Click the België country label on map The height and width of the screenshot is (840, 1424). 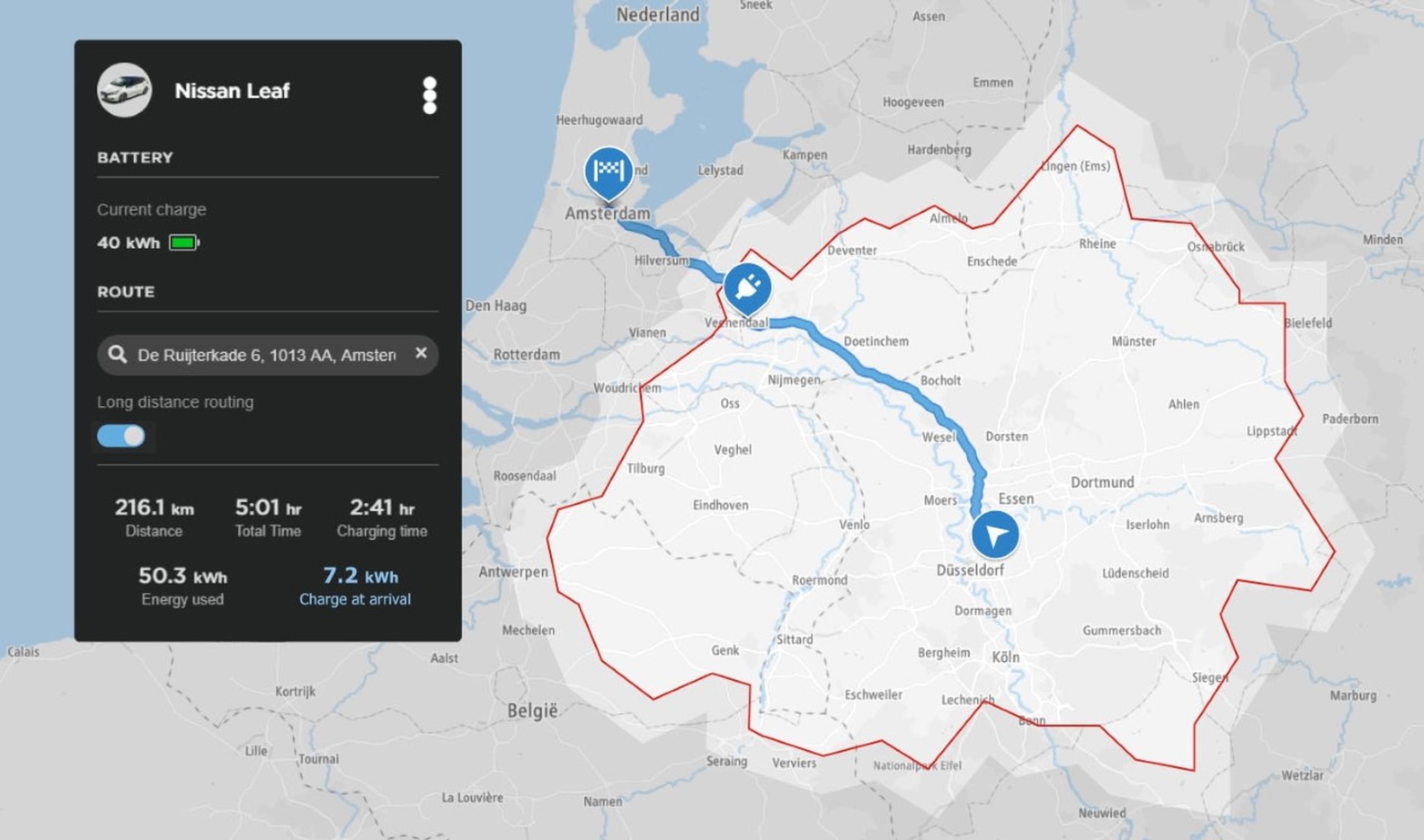point(533,711)
